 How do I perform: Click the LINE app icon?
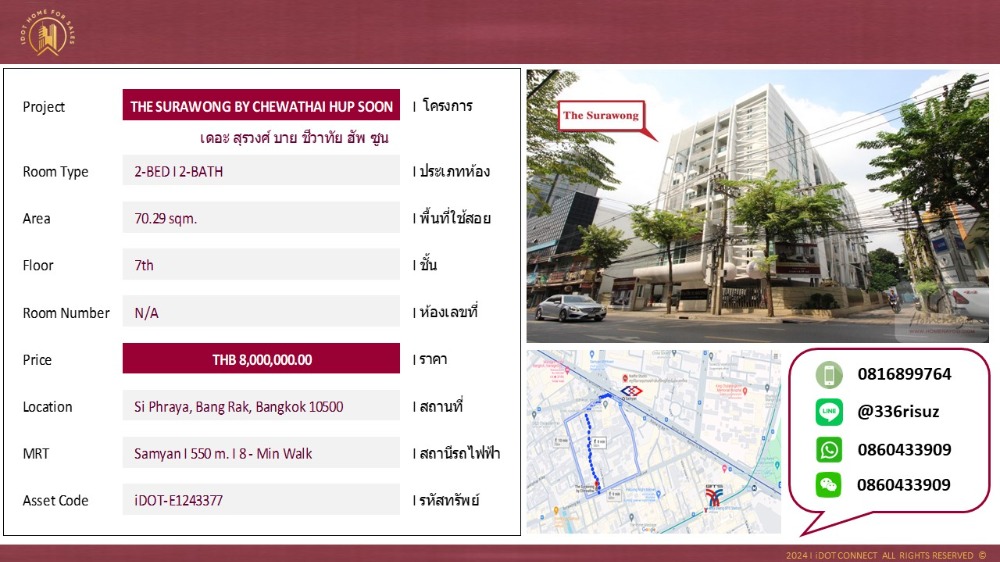[x=829, y=412]
